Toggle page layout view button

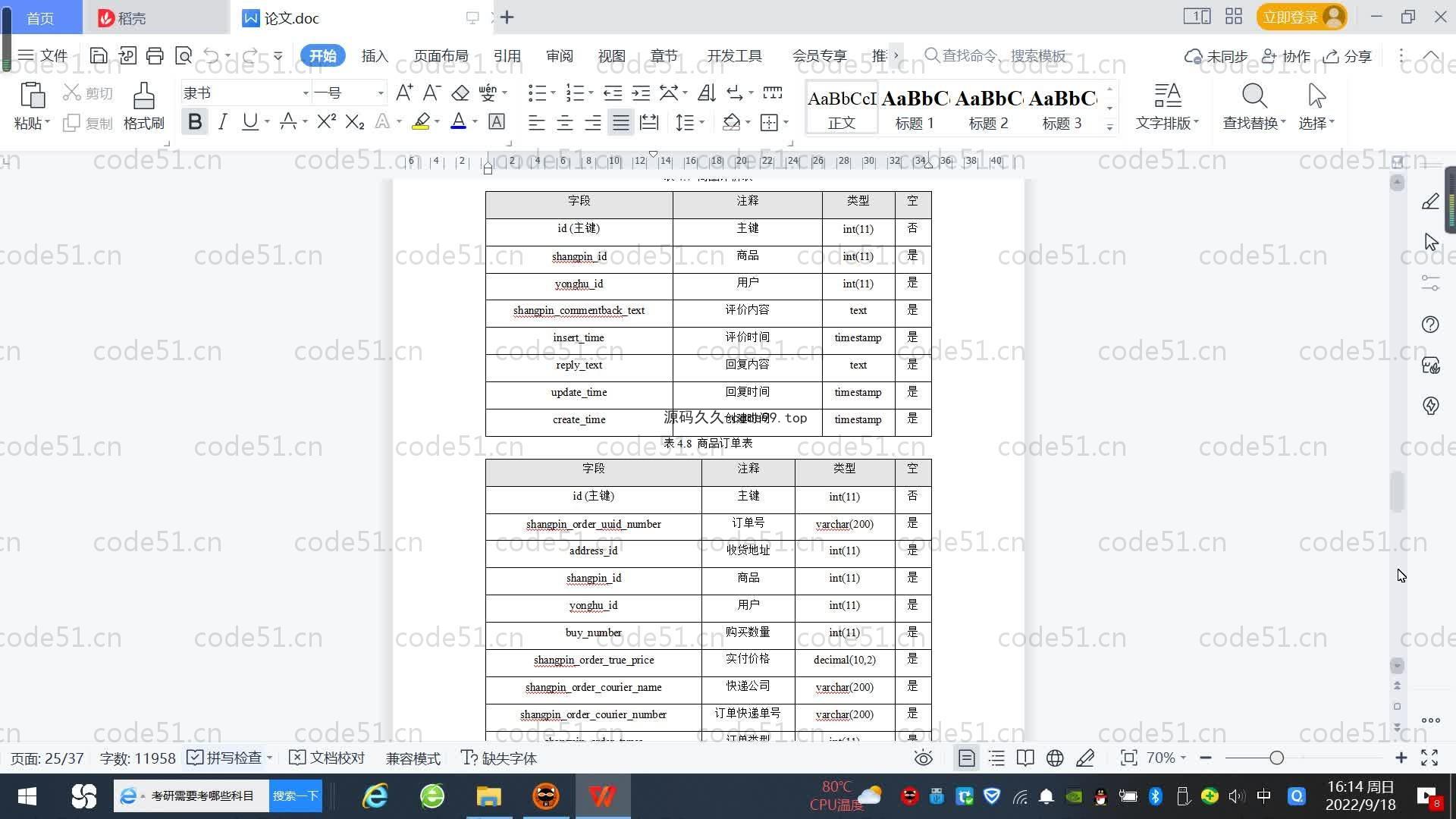coord(966,758)
